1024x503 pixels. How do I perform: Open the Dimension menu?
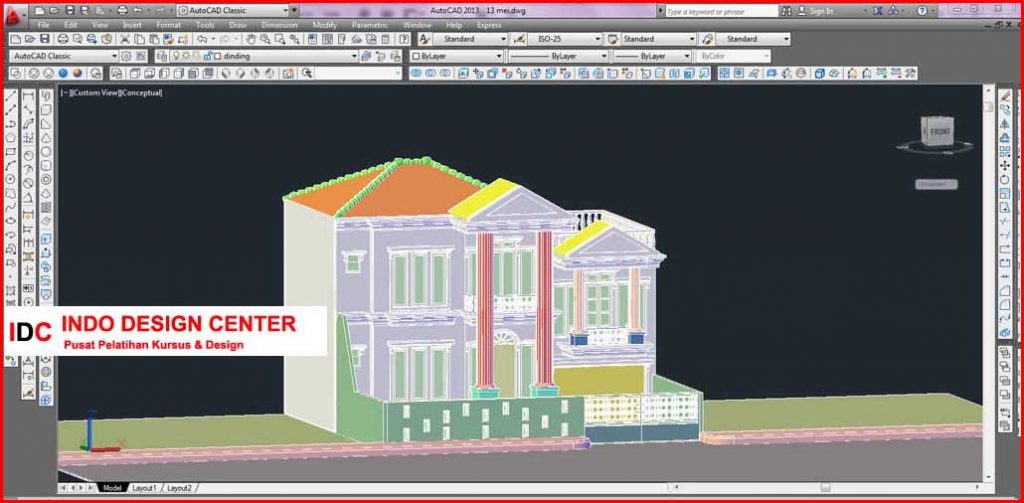279,25
